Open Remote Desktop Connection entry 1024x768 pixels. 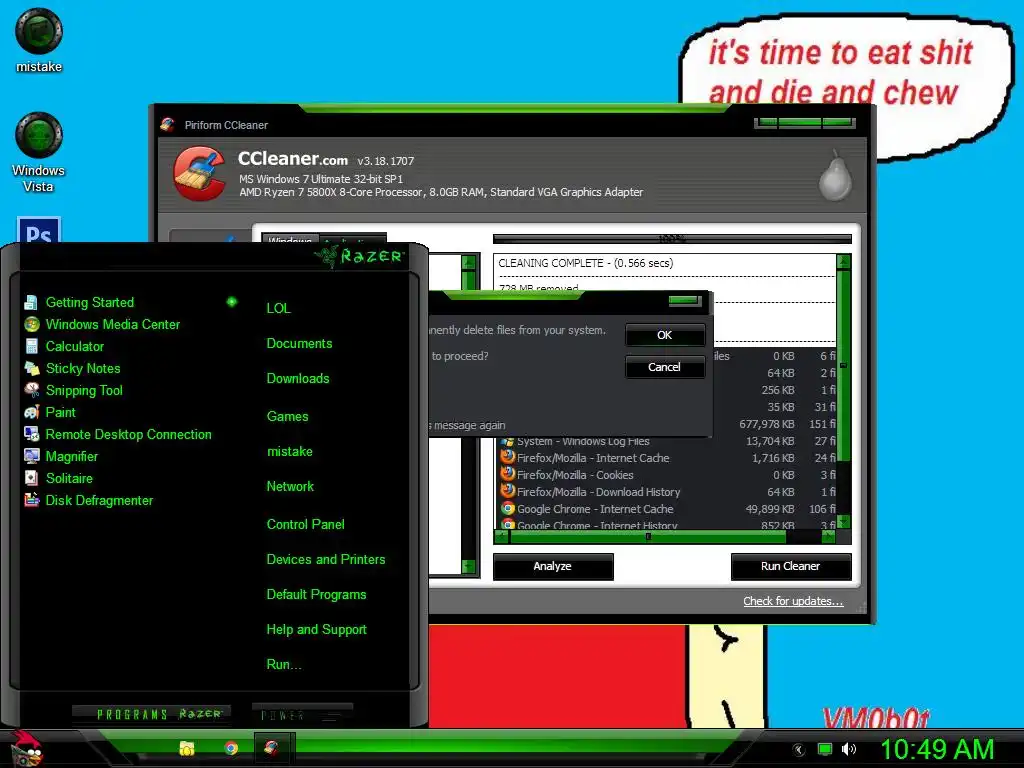click(x=128, y=434)
